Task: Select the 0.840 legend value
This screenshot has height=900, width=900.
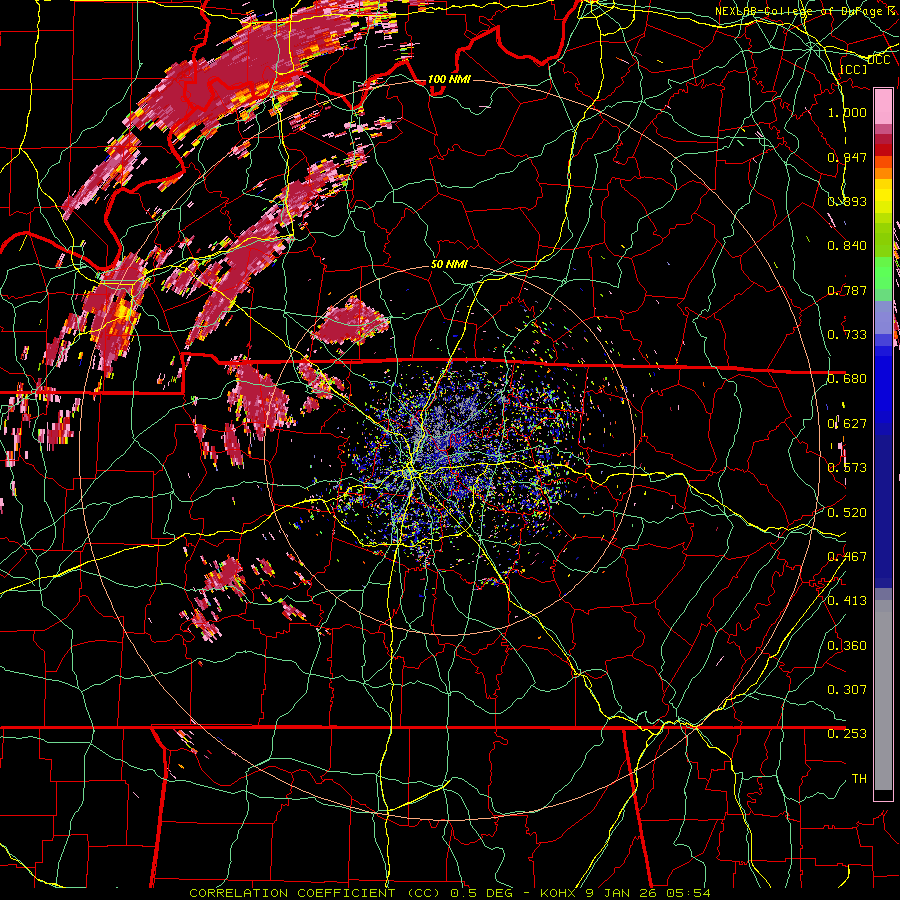Action: tap(847, 246)
